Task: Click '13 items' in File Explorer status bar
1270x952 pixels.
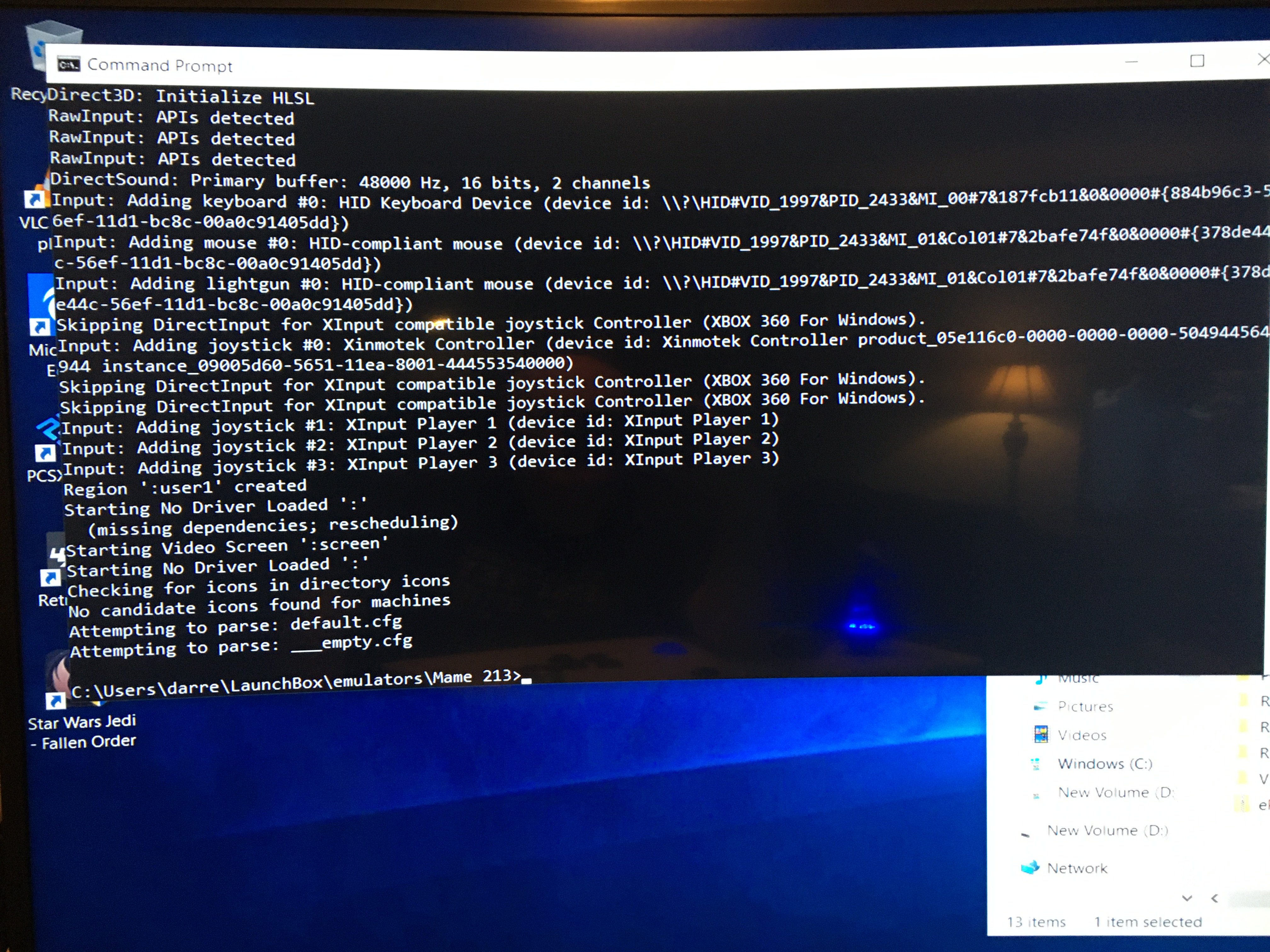Action: (1036, 922)
